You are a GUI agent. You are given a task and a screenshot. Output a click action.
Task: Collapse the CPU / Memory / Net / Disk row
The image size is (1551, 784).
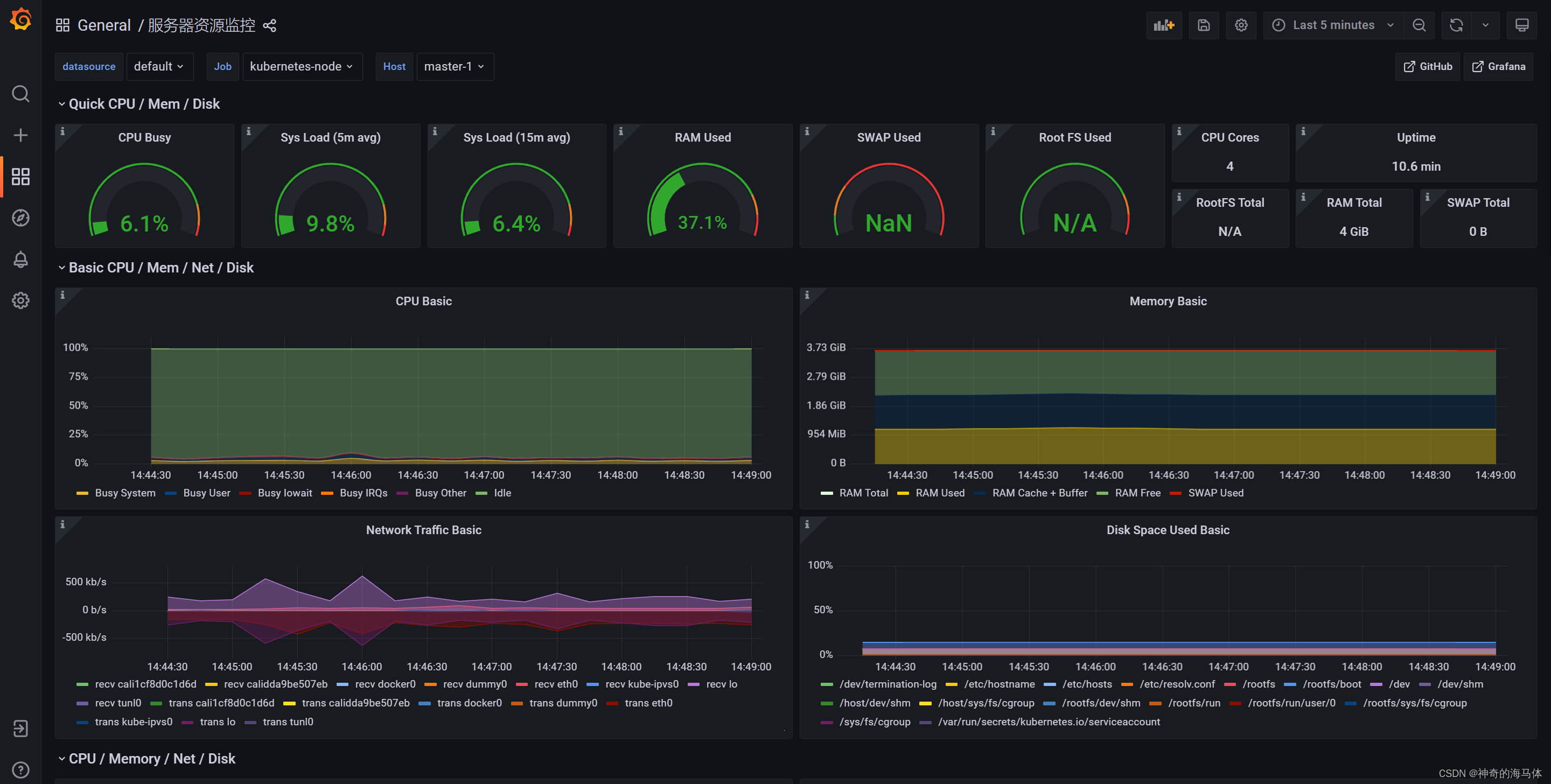(x=146, y=759)
